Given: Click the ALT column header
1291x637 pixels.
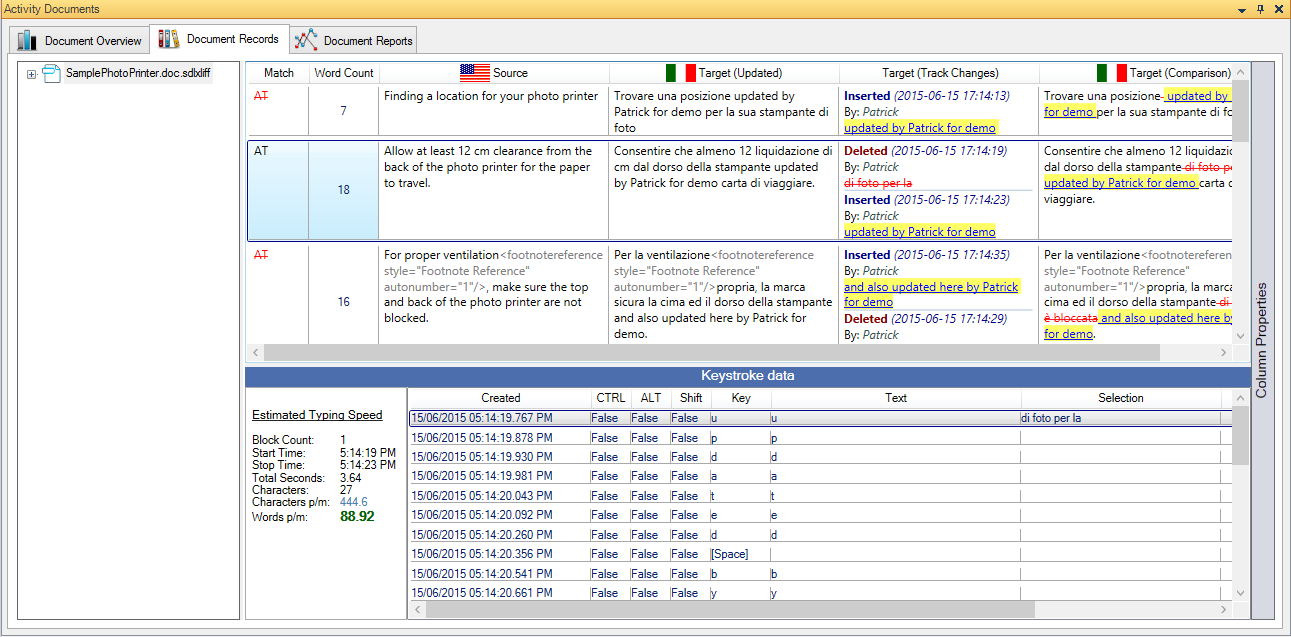Looking at the screenshot, I should point(651,398).
